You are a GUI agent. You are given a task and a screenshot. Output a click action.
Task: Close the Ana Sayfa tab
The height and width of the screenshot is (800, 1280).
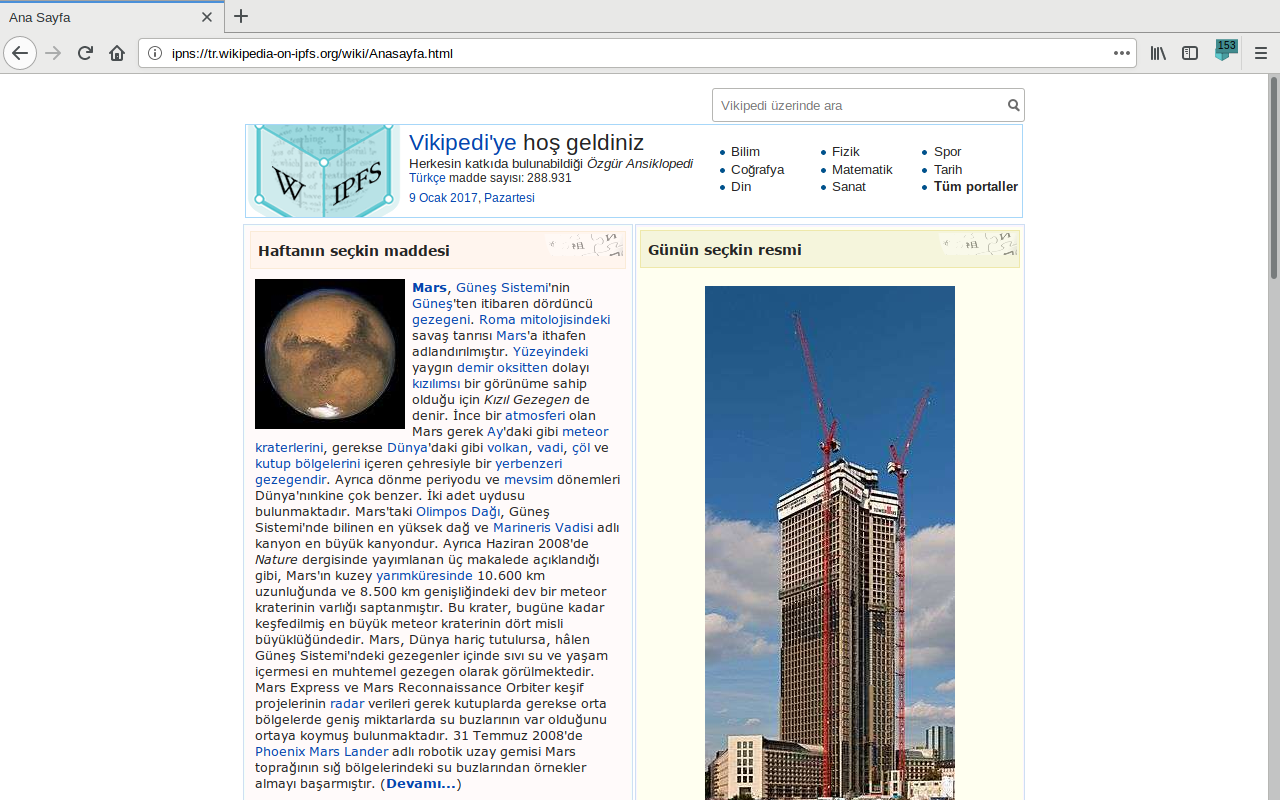point(207,17)
